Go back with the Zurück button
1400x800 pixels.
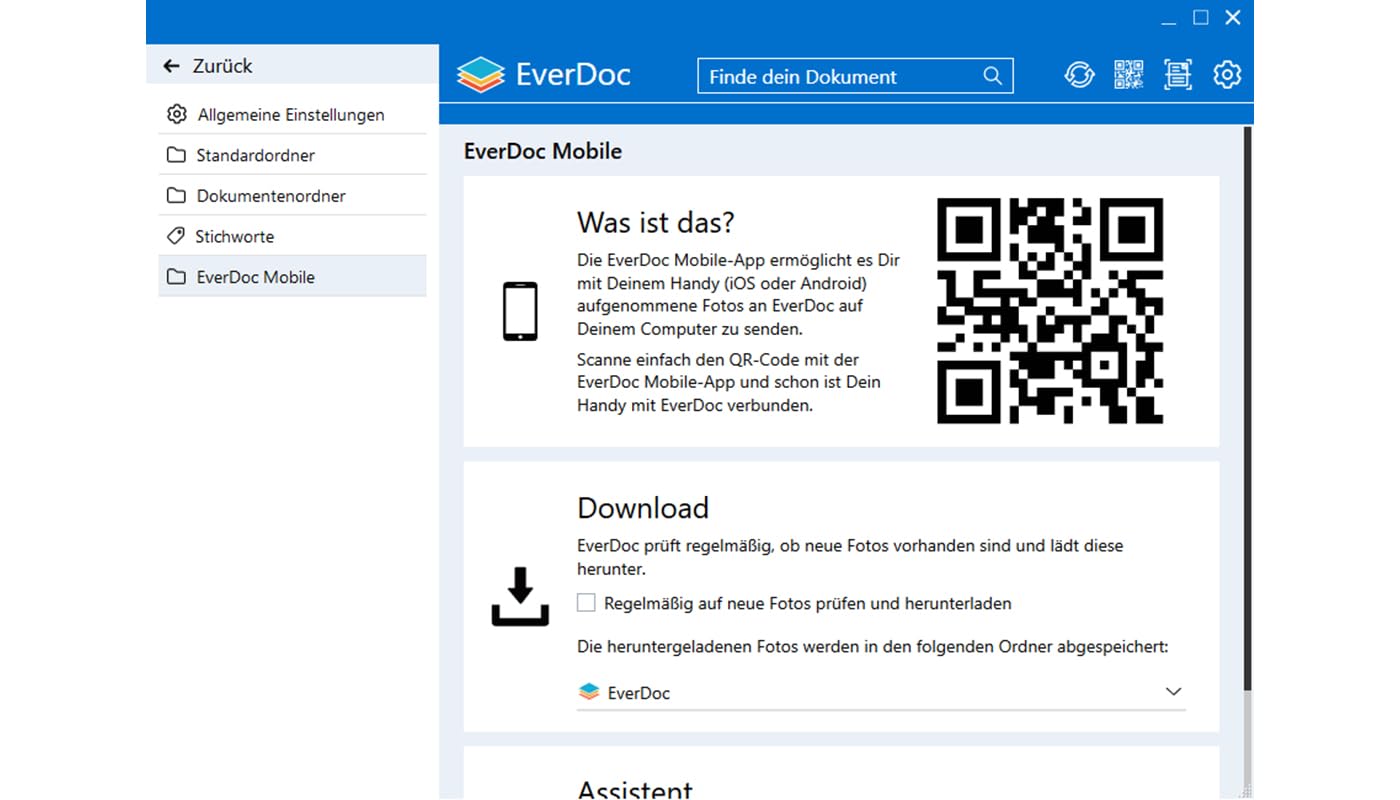[292, 66]
